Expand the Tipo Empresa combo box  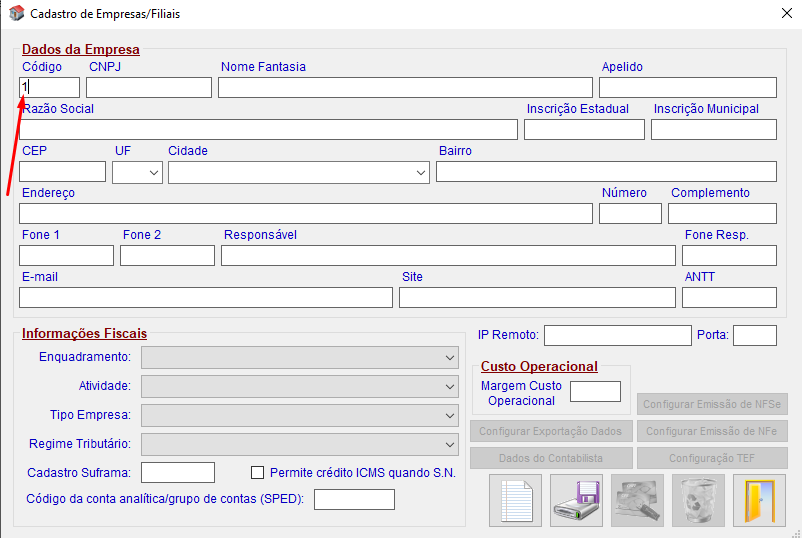click(300, 416)
